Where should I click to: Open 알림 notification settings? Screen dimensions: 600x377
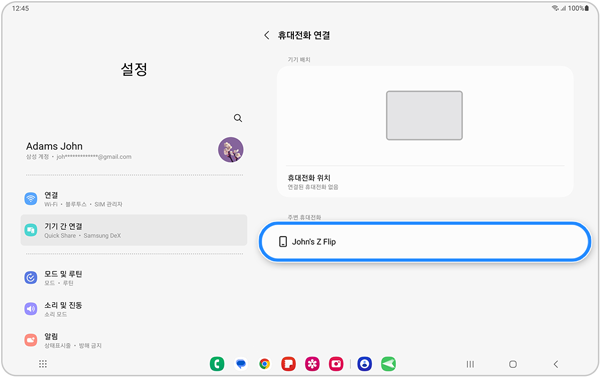[134, 340]
